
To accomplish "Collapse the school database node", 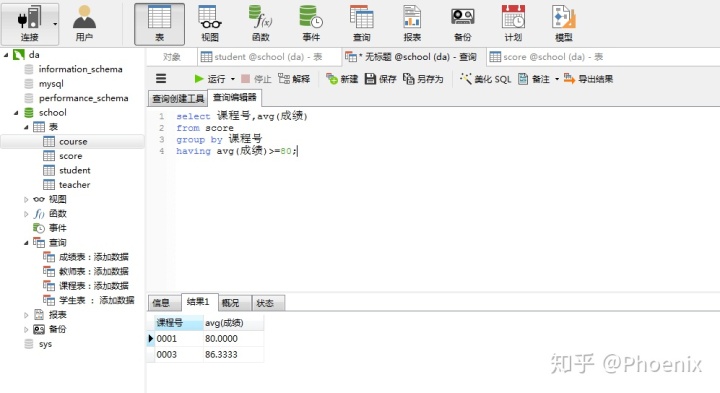I will point(16,112).
